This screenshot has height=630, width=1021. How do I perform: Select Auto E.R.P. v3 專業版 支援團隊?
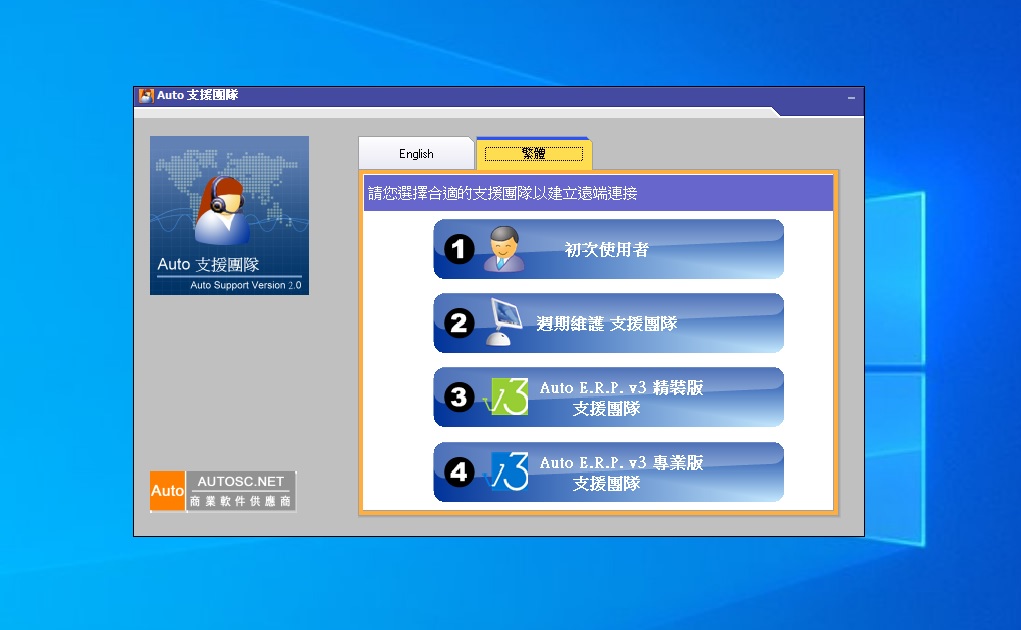608,472
